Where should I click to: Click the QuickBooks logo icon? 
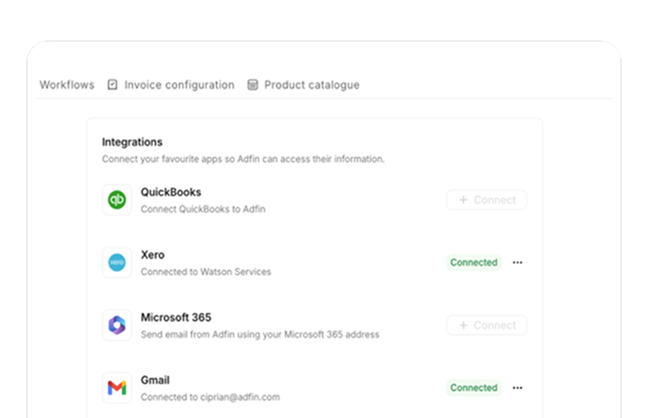(117, 200)
